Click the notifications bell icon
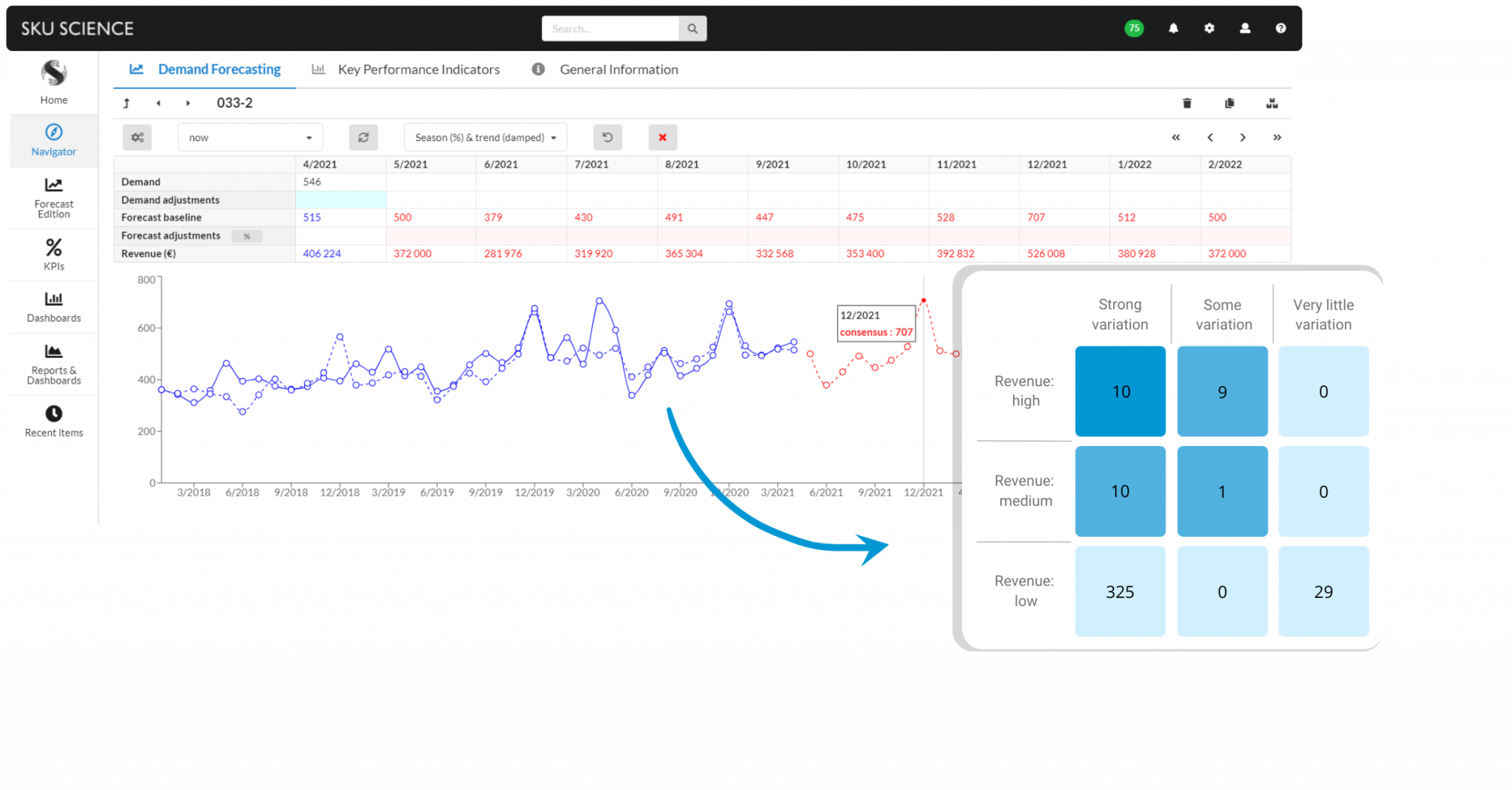This screenshot has width=1512, height=790. pyautogui.click(x=1173, y=28)
